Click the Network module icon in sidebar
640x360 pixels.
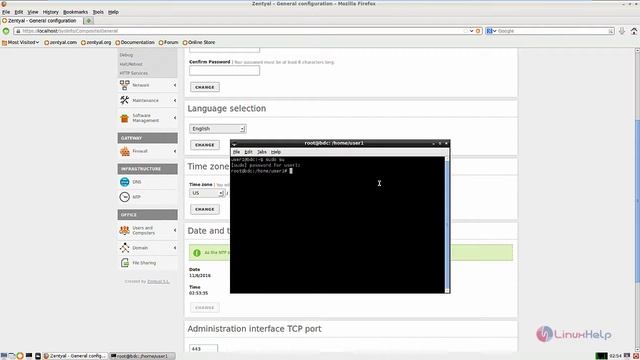124,85
